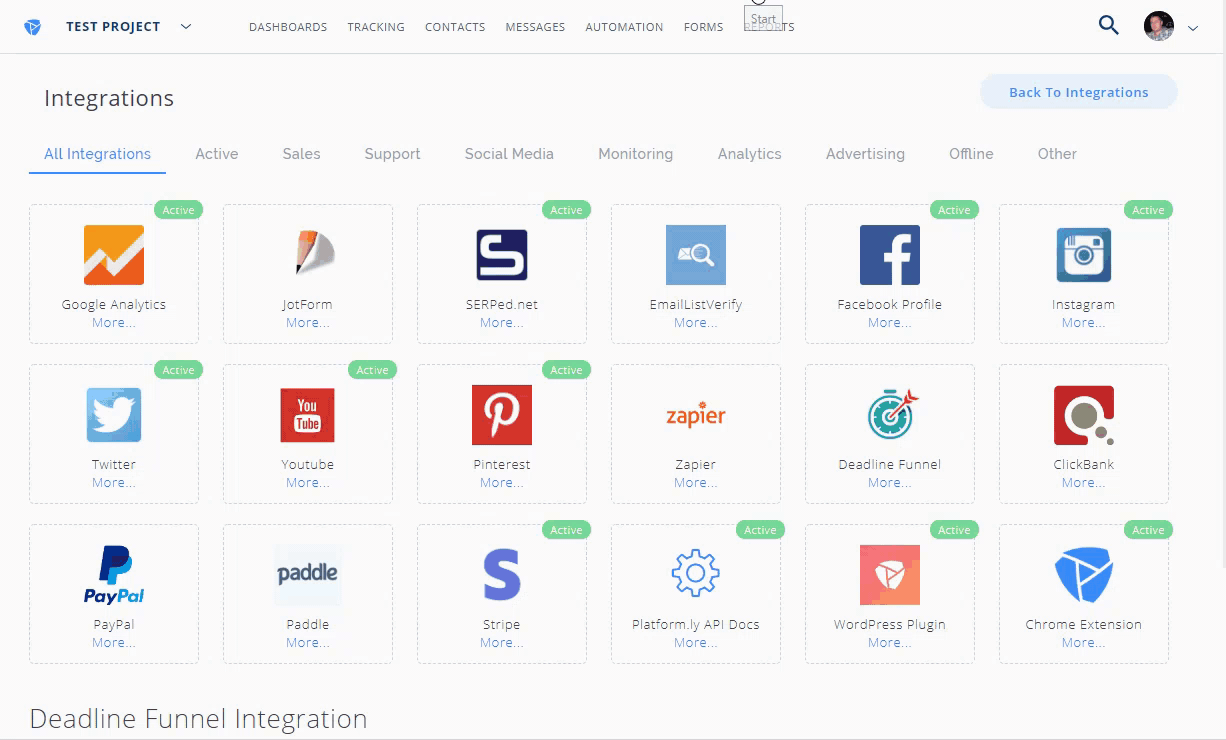Click the user profile avatar
This screenshot has width=1226, height=740.
tap(1159, 26)
